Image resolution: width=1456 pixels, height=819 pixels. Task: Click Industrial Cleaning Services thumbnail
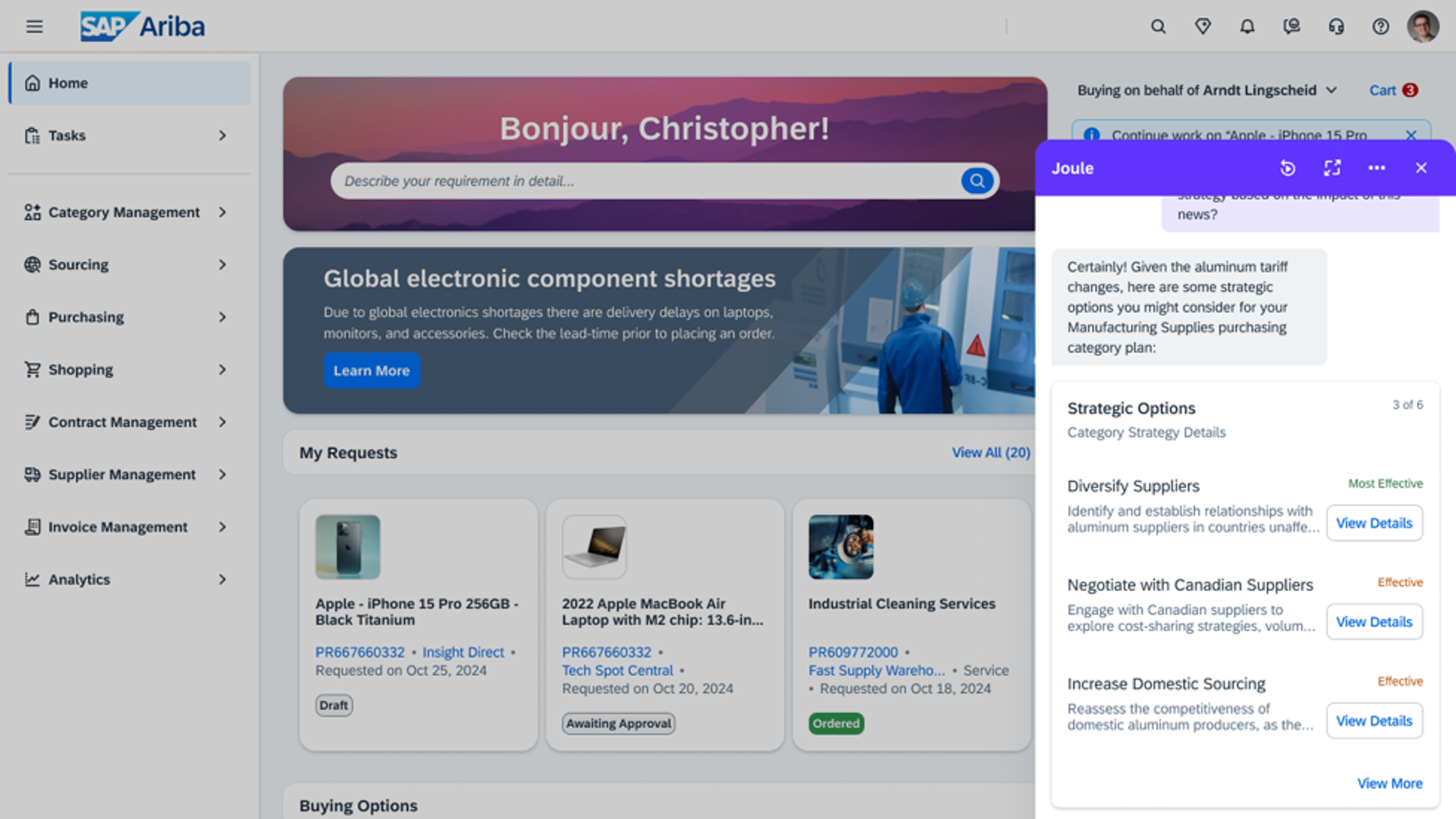(841, 547)
